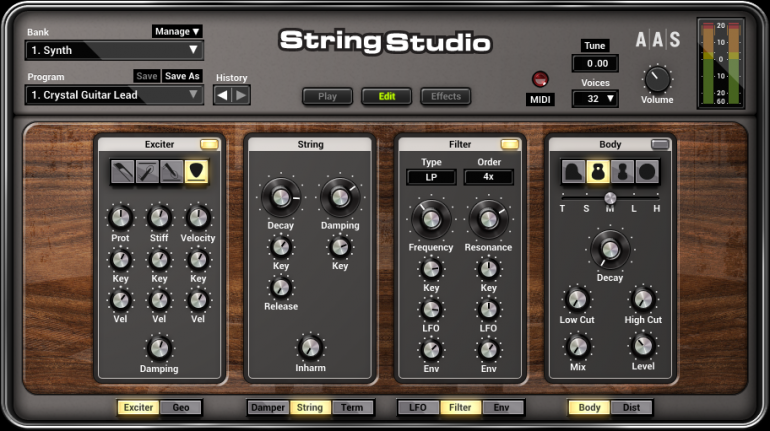This screenshot has width=770, height=431.
Task: Click the Save program button
Action: point(147,76)
